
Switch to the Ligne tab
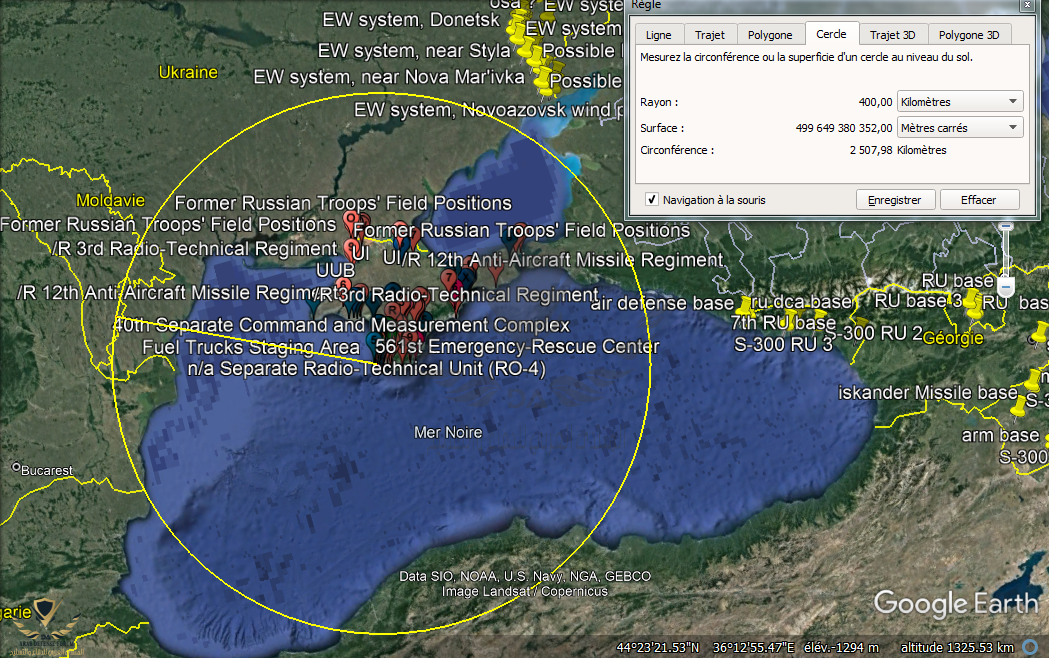click(659, 35)
